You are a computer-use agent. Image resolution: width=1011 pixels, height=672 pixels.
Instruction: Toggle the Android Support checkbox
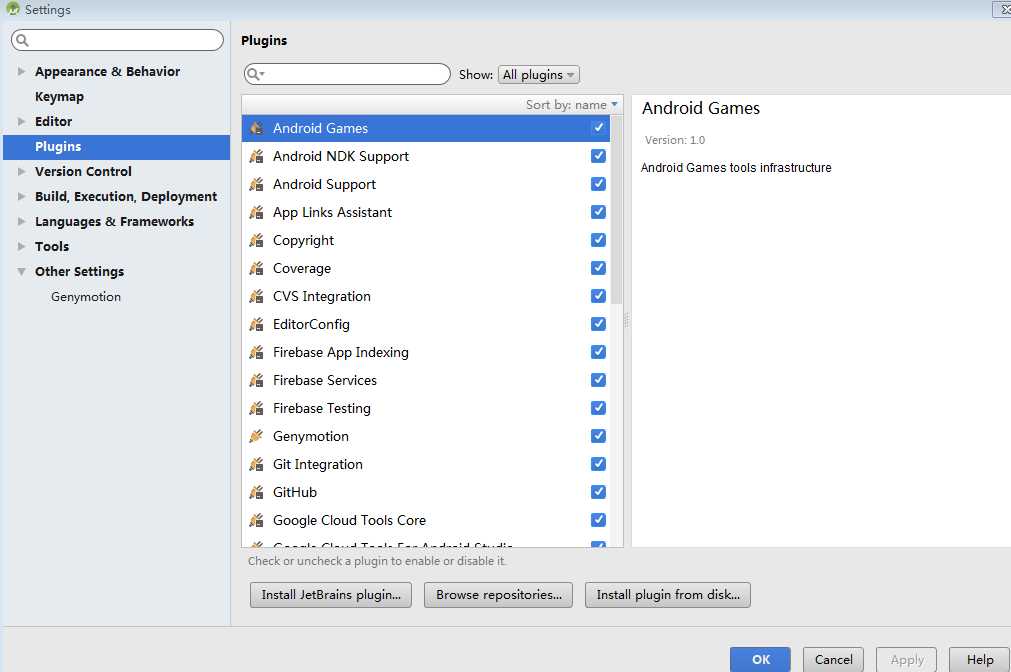598,184
